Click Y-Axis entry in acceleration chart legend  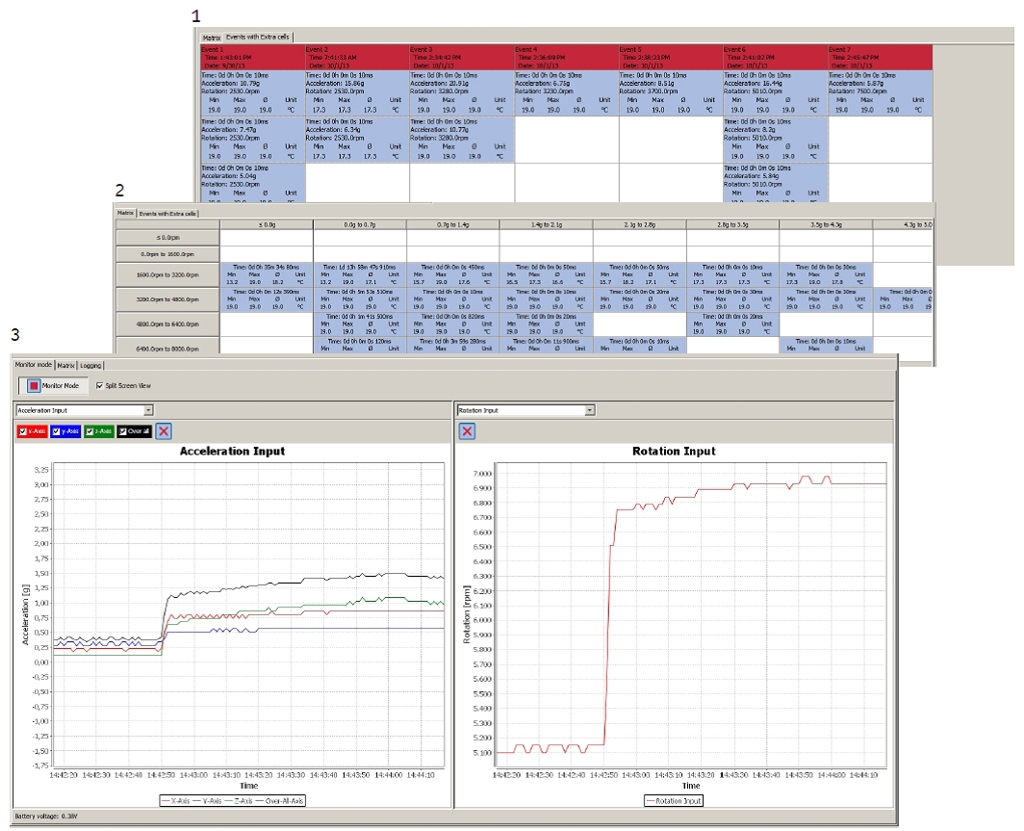207,800
